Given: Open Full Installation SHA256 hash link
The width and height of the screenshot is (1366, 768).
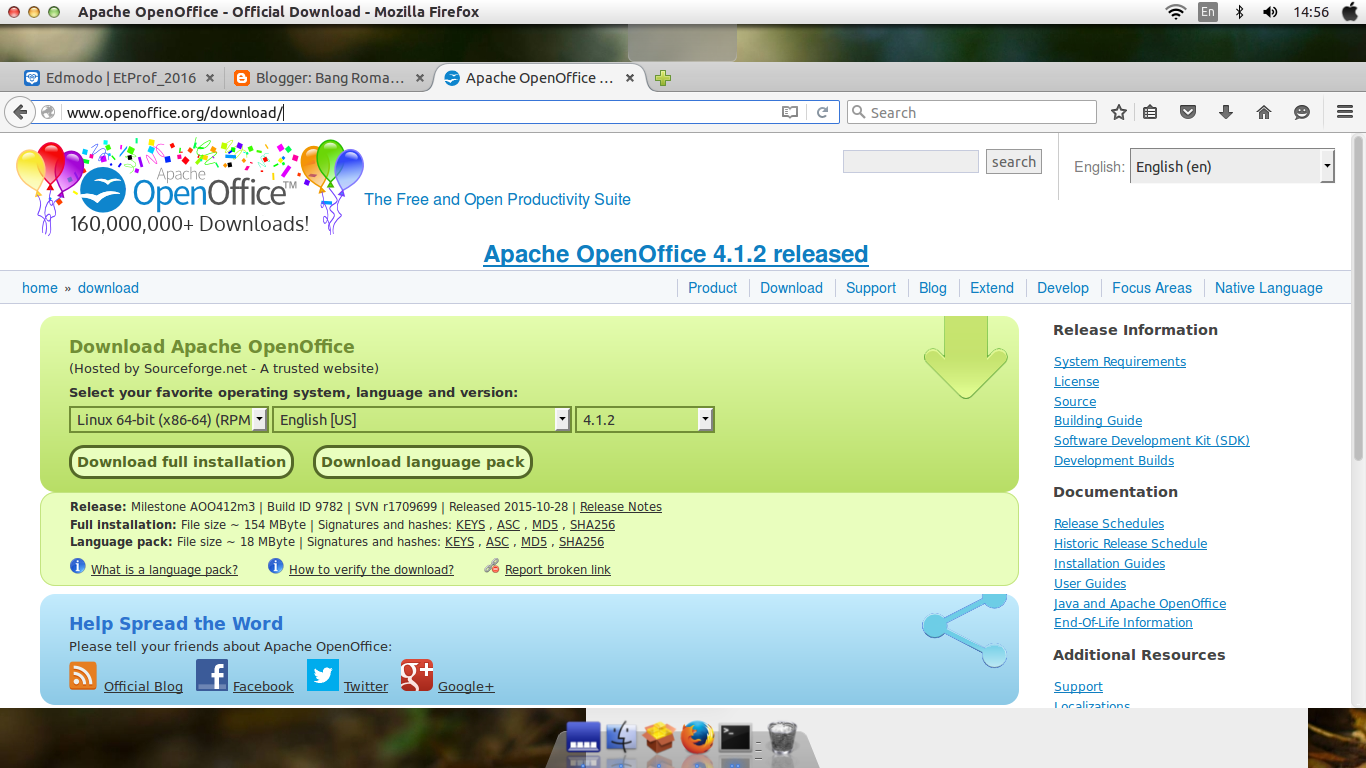Looking at the screenshot, I should coord(592,525).
